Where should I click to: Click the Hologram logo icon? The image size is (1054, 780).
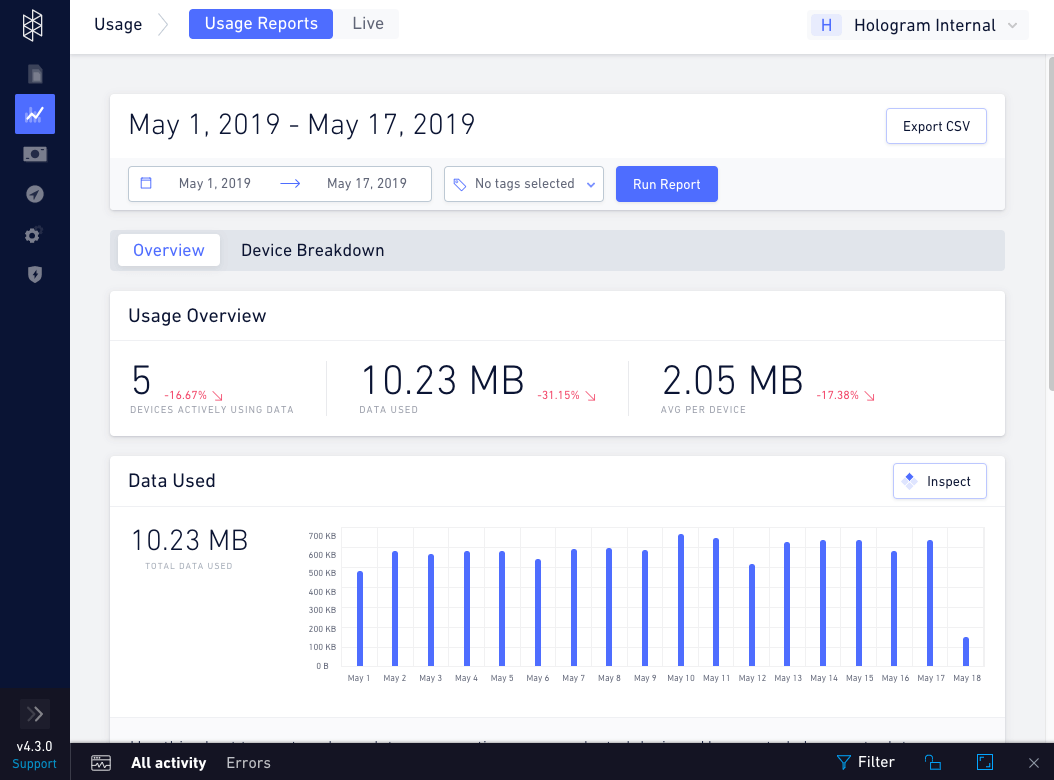[32, 26]
